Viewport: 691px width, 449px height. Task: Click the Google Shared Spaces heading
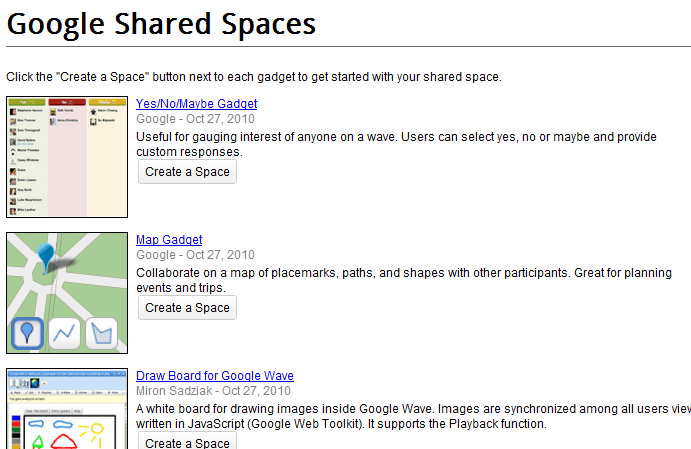coord(161,24)
